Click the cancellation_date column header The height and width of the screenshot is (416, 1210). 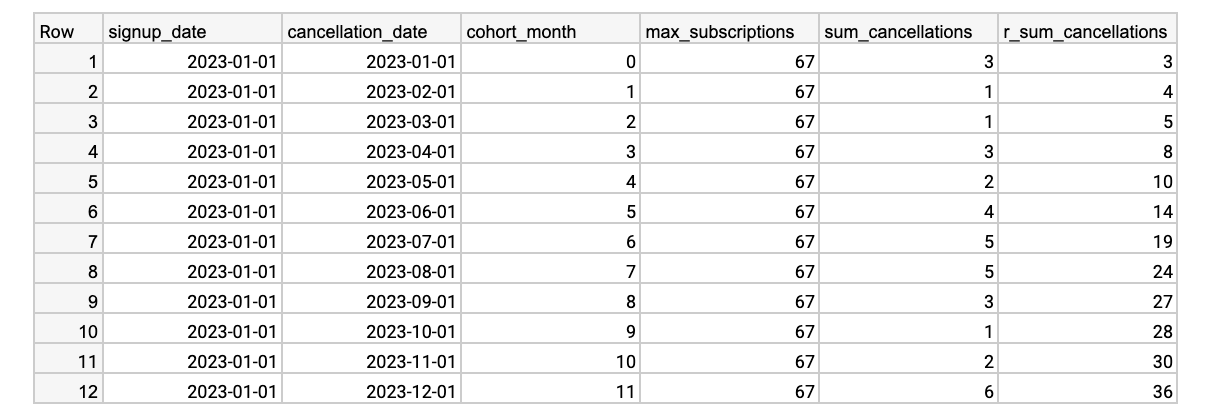(371, 32)
